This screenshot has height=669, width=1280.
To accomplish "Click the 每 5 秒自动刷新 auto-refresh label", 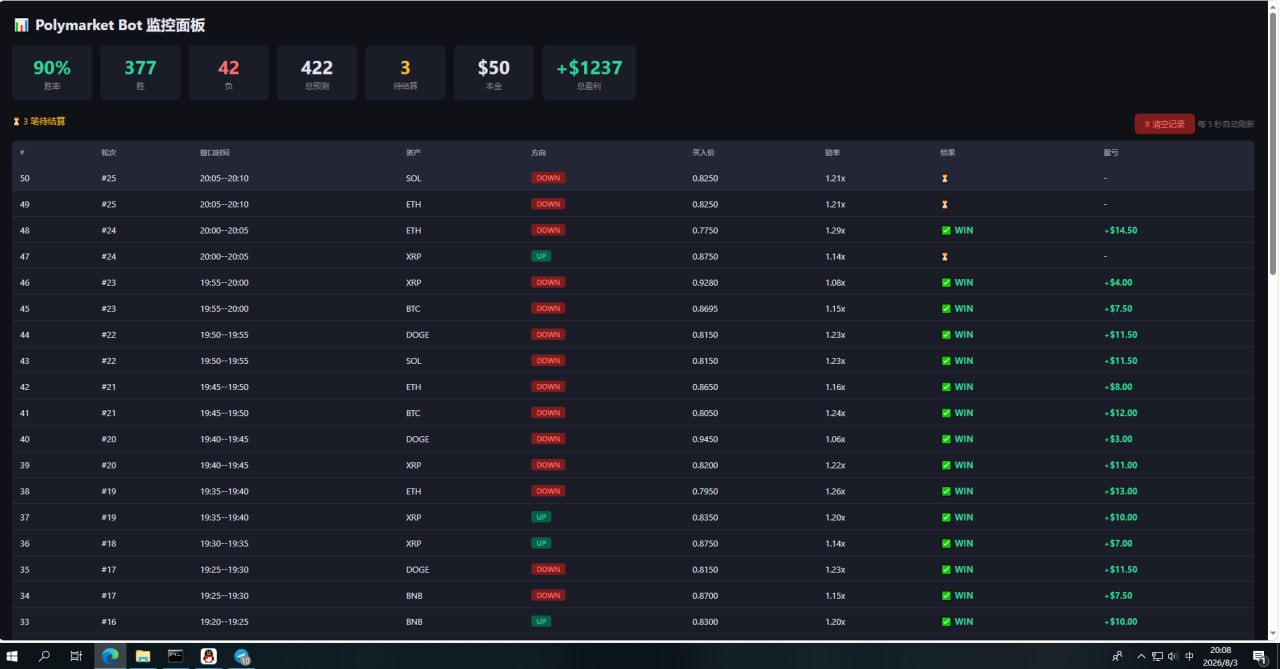I will coord(1225,124).
